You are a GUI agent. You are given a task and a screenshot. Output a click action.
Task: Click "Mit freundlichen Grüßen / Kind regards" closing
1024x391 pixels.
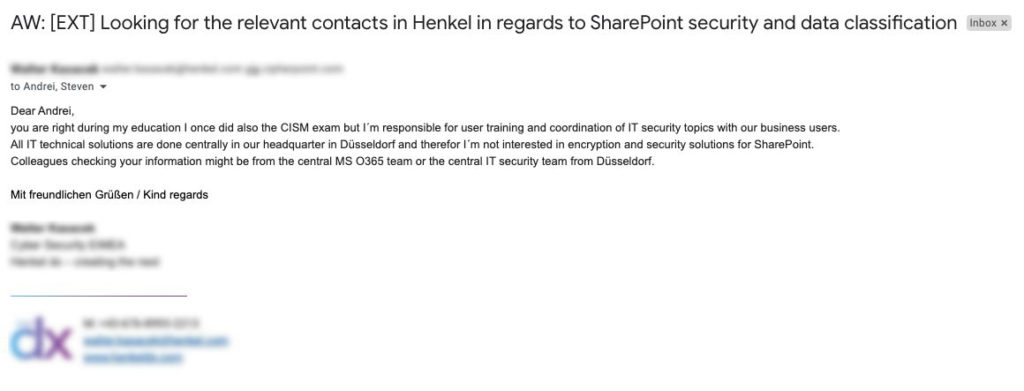(109, 195)
